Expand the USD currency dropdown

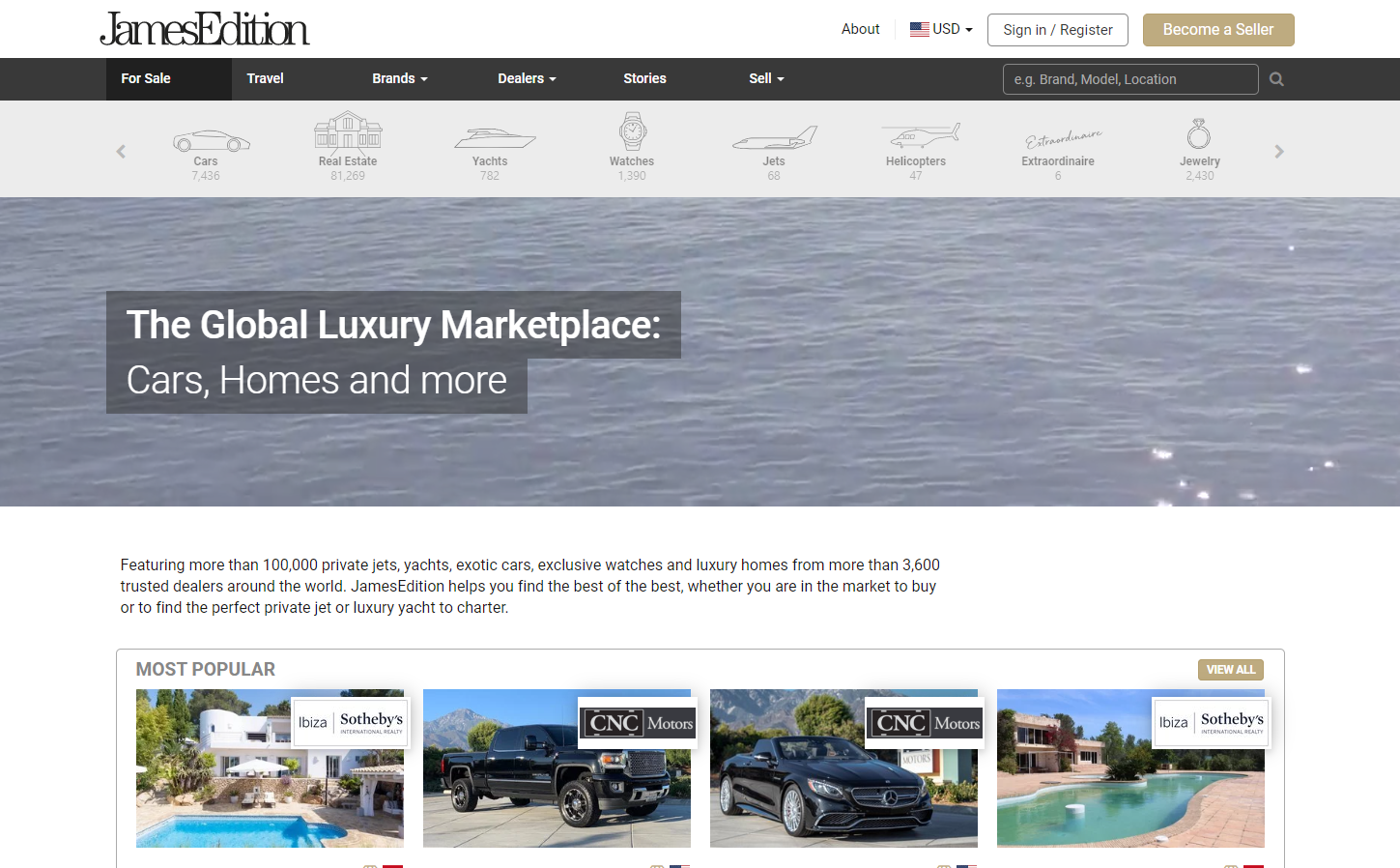[941, 29]
